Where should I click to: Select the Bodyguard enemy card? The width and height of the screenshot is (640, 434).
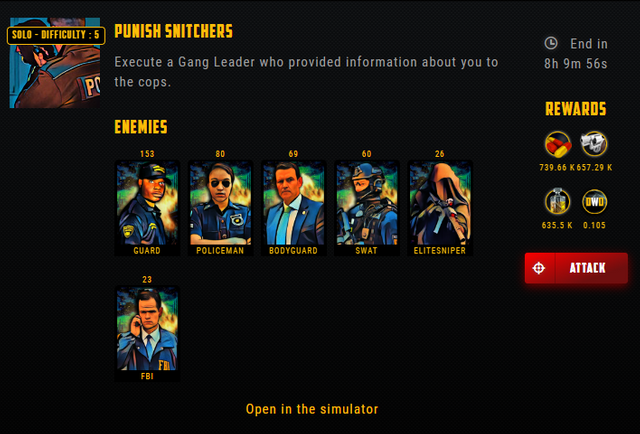293,208
